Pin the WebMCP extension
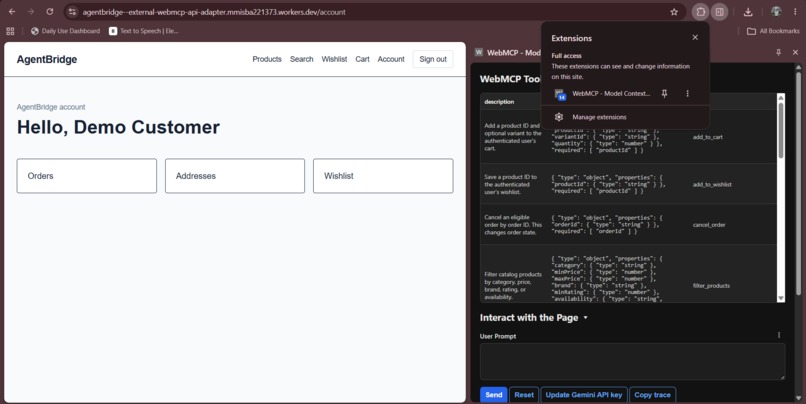 (x=664, y=94)
